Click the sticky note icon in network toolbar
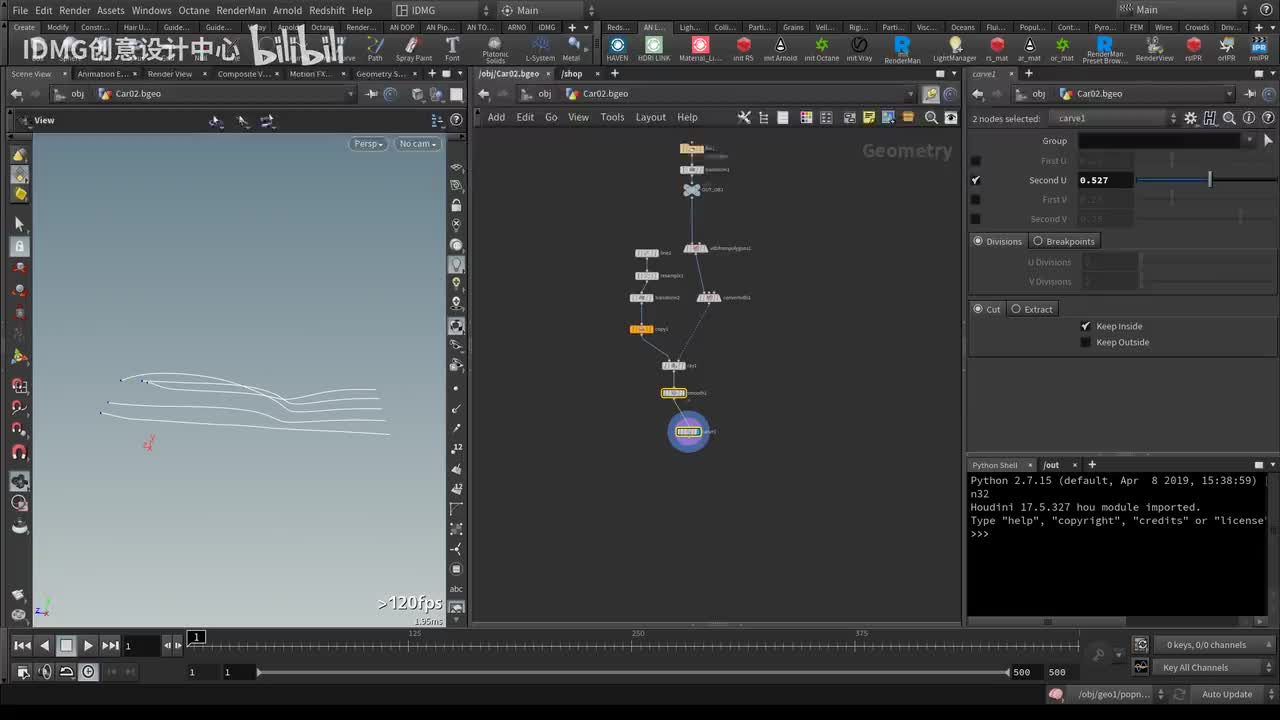This screenshot has width=1280, height=720. pyautogui.click(x=869, y=117)
